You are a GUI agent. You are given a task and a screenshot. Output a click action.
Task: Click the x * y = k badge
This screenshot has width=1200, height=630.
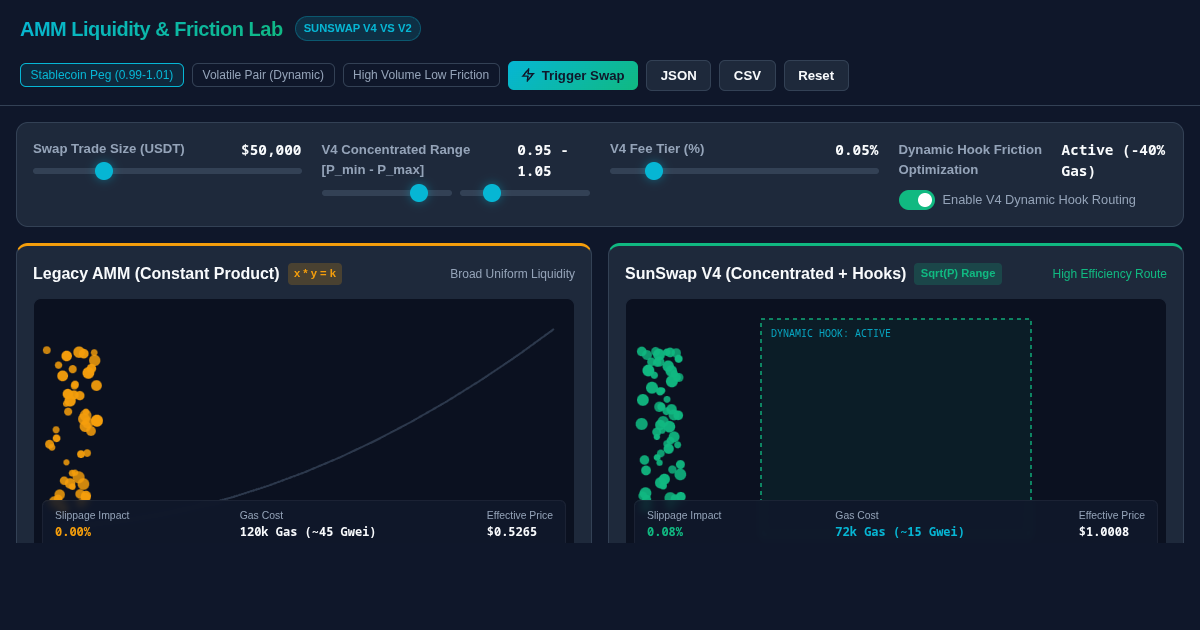315,274
